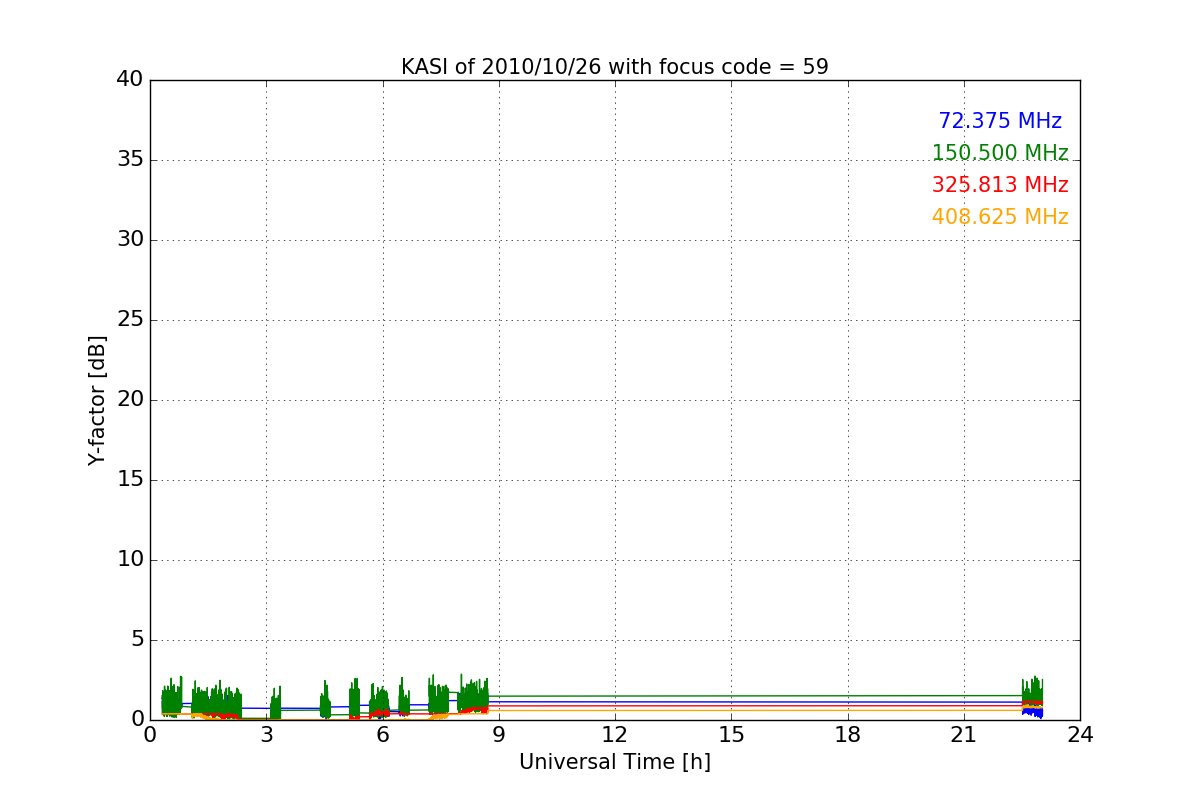Click the x-axis tick label 18
Screen dimensions: 1200x800
(847, 735)
